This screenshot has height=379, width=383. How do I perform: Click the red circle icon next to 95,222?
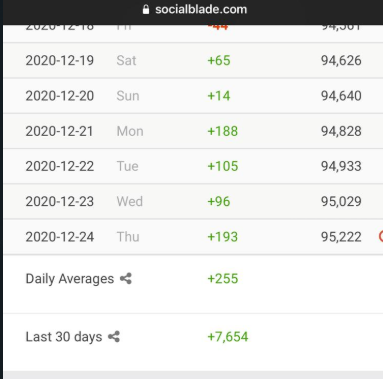381,236
